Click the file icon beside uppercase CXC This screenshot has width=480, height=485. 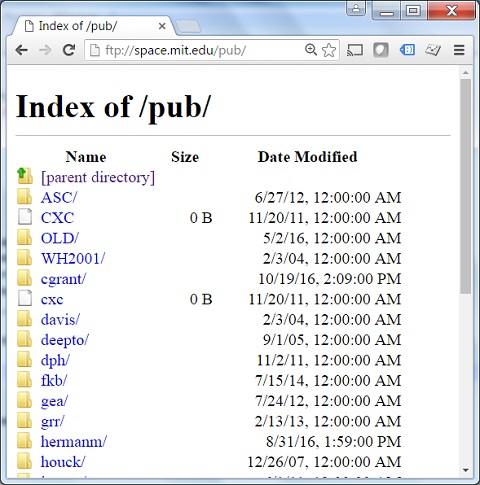(x=25, y=217)
